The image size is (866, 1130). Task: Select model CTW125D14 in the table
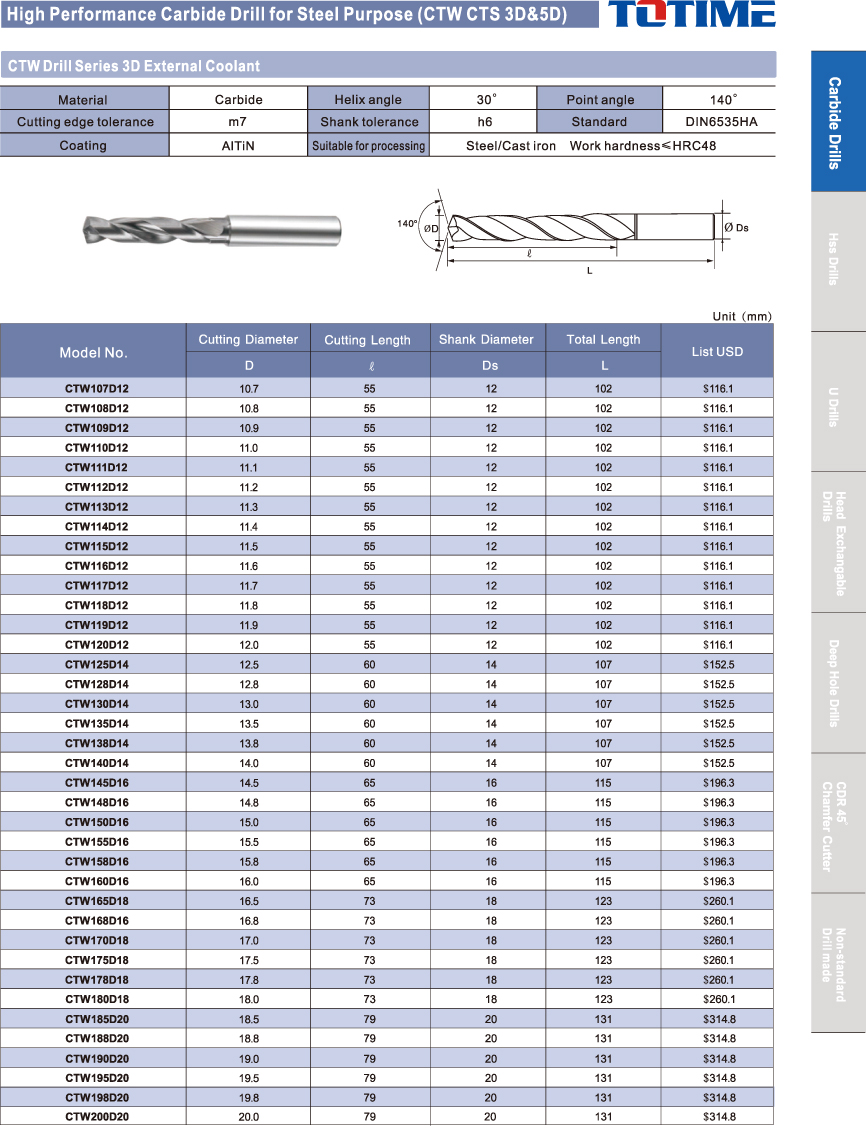click(x=97, y=665)
